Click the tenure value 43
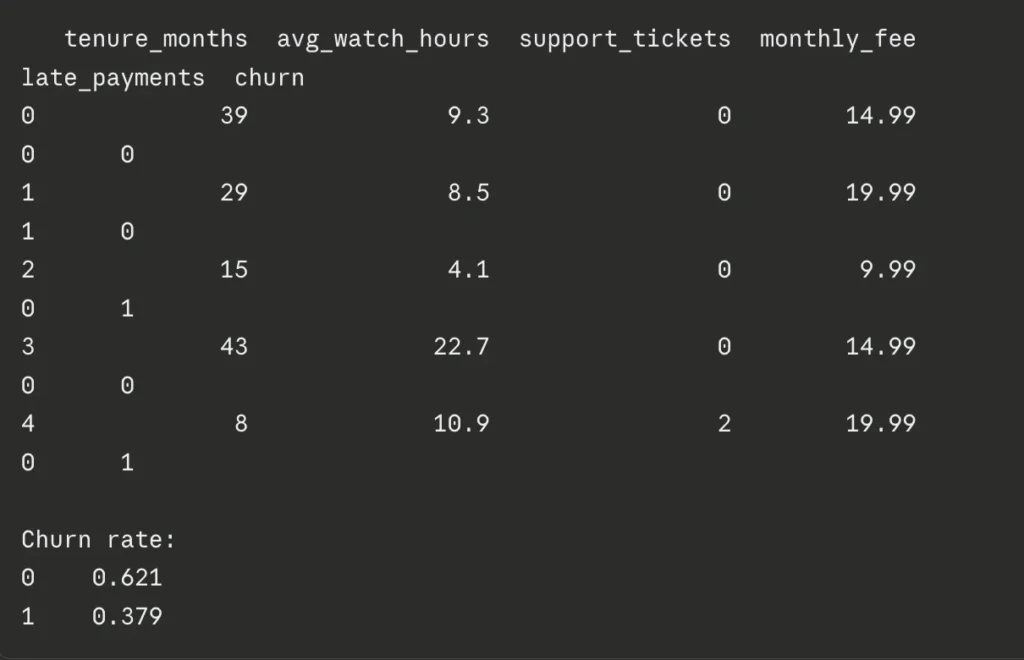The width and height of the screenshot is (1024, 660). pos(234,347)
